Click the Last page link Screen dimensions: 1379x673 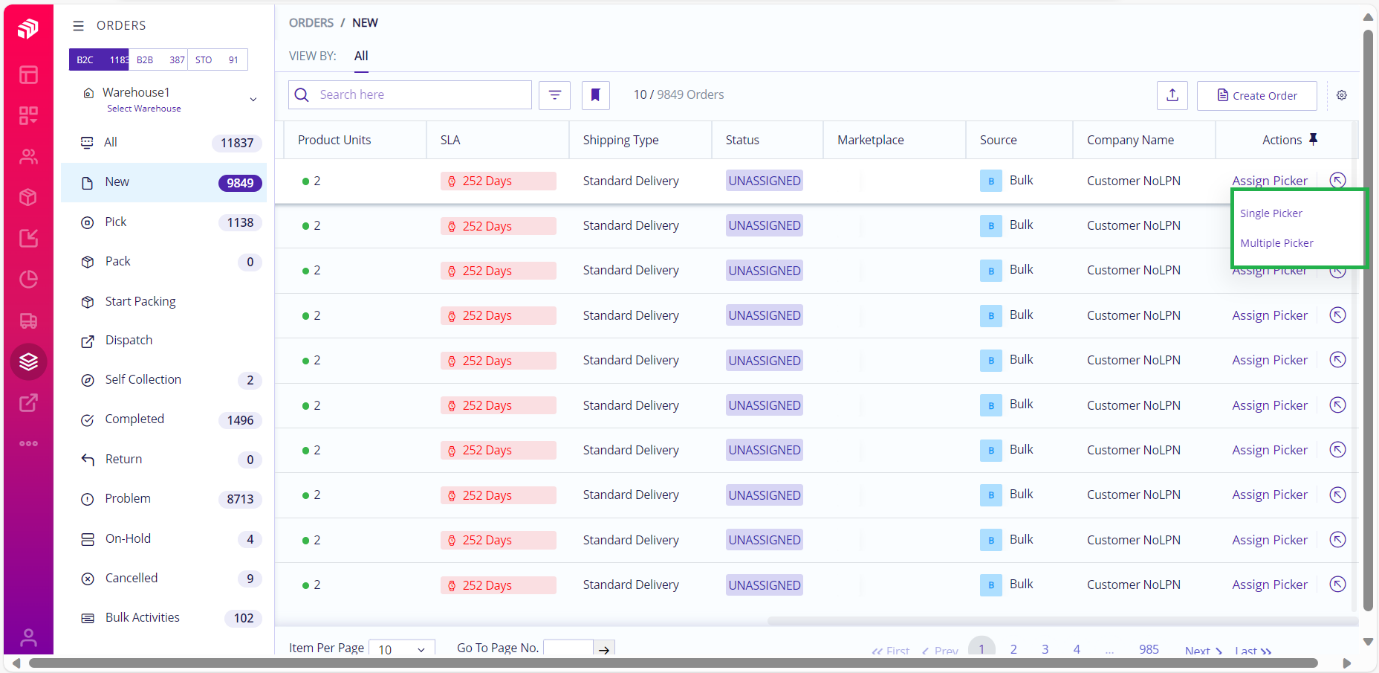click(1253, 651)
